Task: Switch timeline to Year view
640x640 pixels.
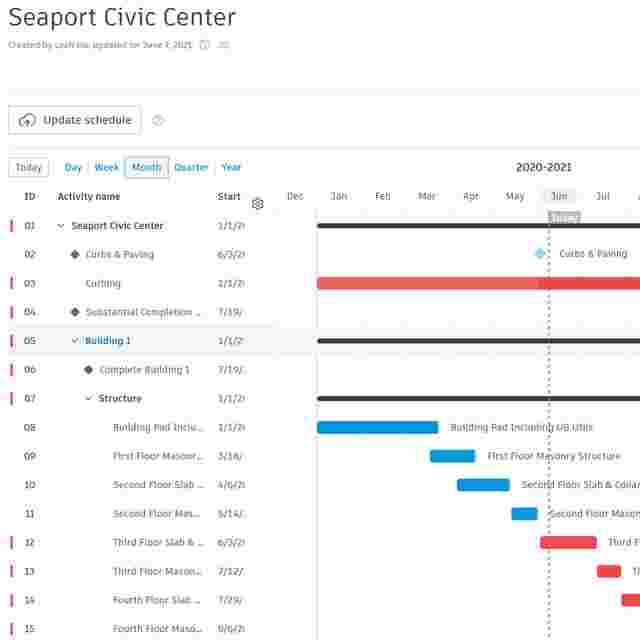Action: 231,168
